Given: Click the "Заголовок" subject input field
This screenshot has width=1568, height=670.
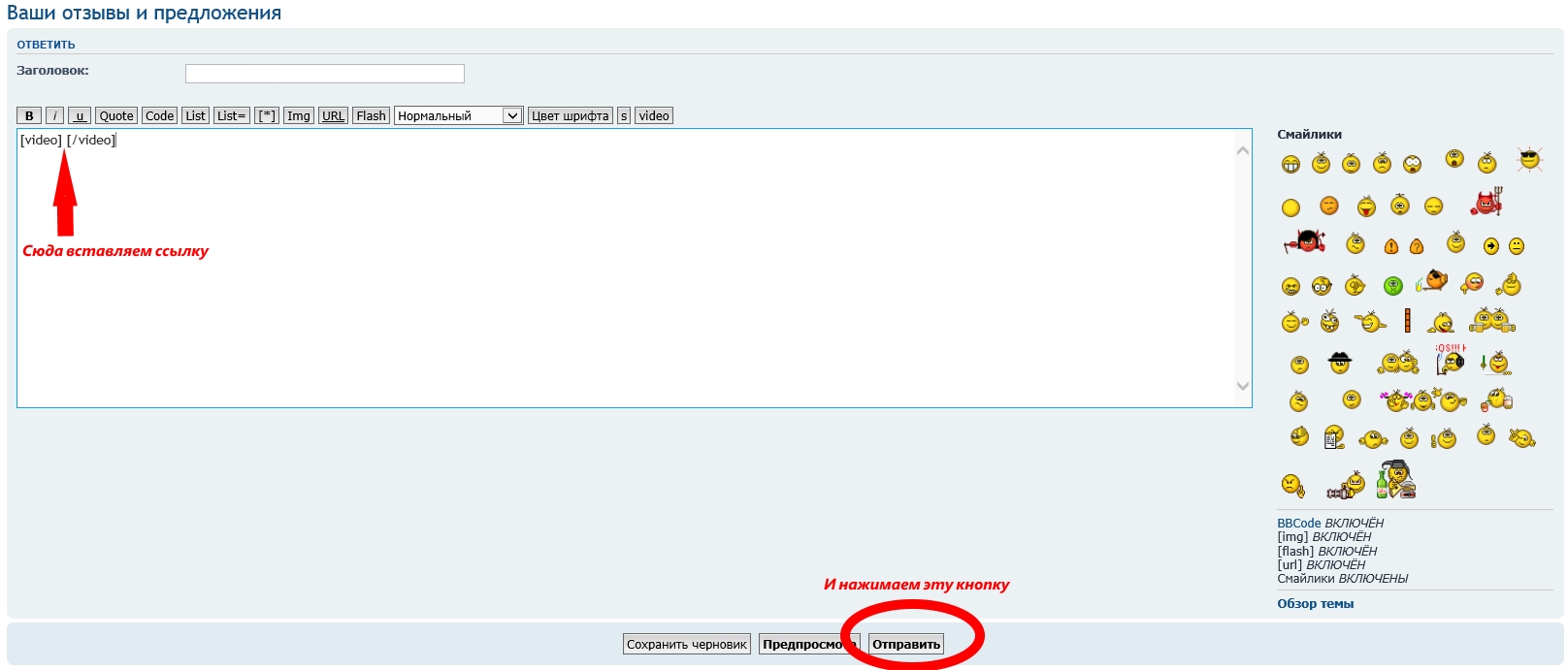Looking at the screenshot, I should click(x=325, y=74).
